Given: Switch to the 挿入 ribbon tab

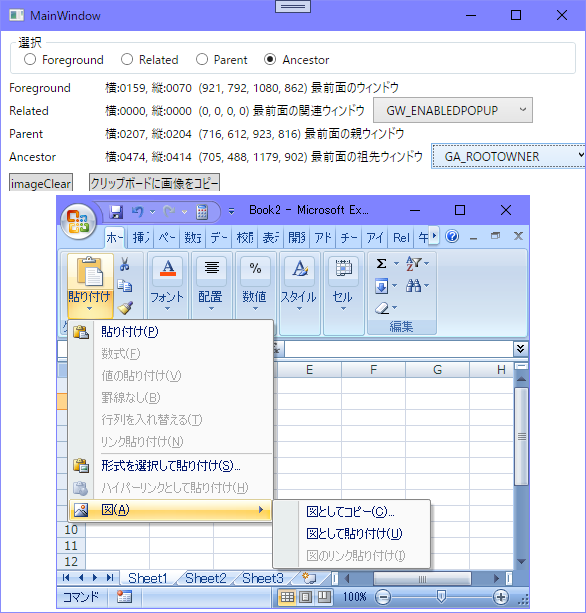Looking at the screenshot, I should (x=141, y=237).
